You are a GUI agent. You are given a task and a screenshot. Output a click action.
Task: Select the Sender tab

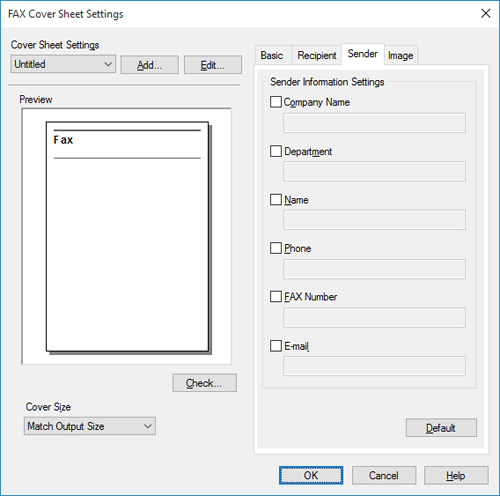(363, 54)
